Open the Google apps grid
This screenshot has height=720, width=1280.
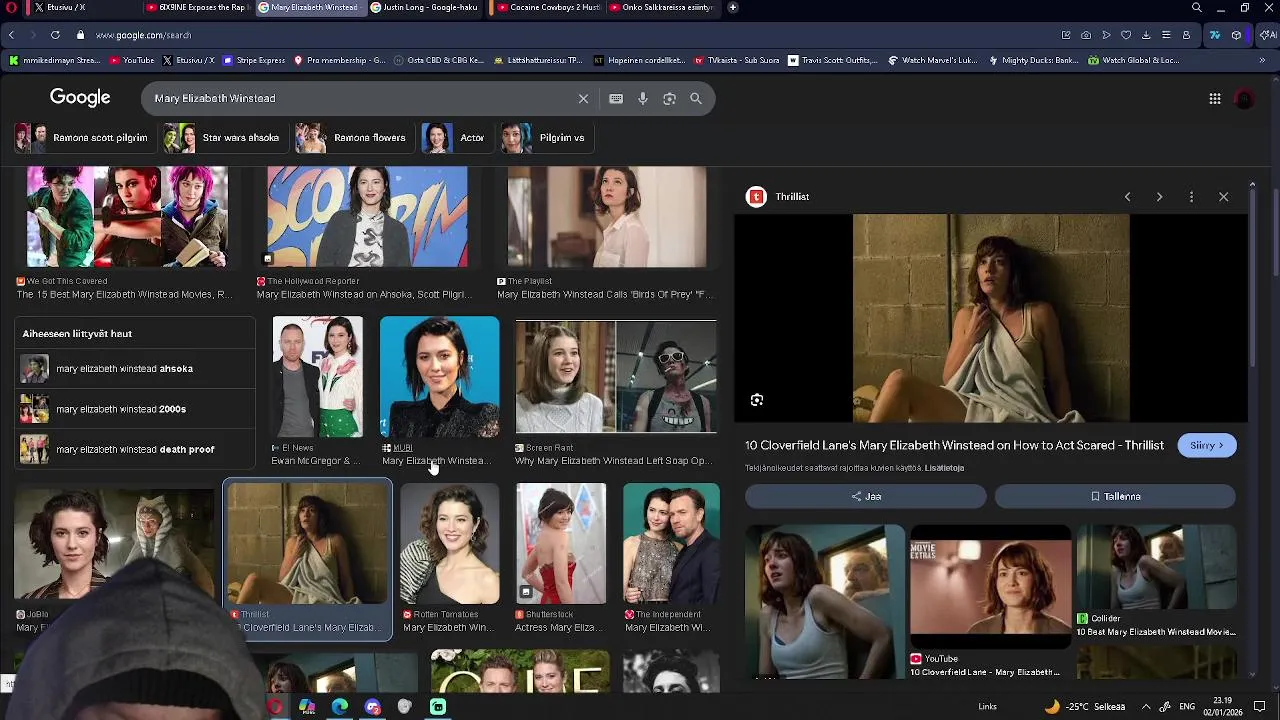pos(1215,98)
